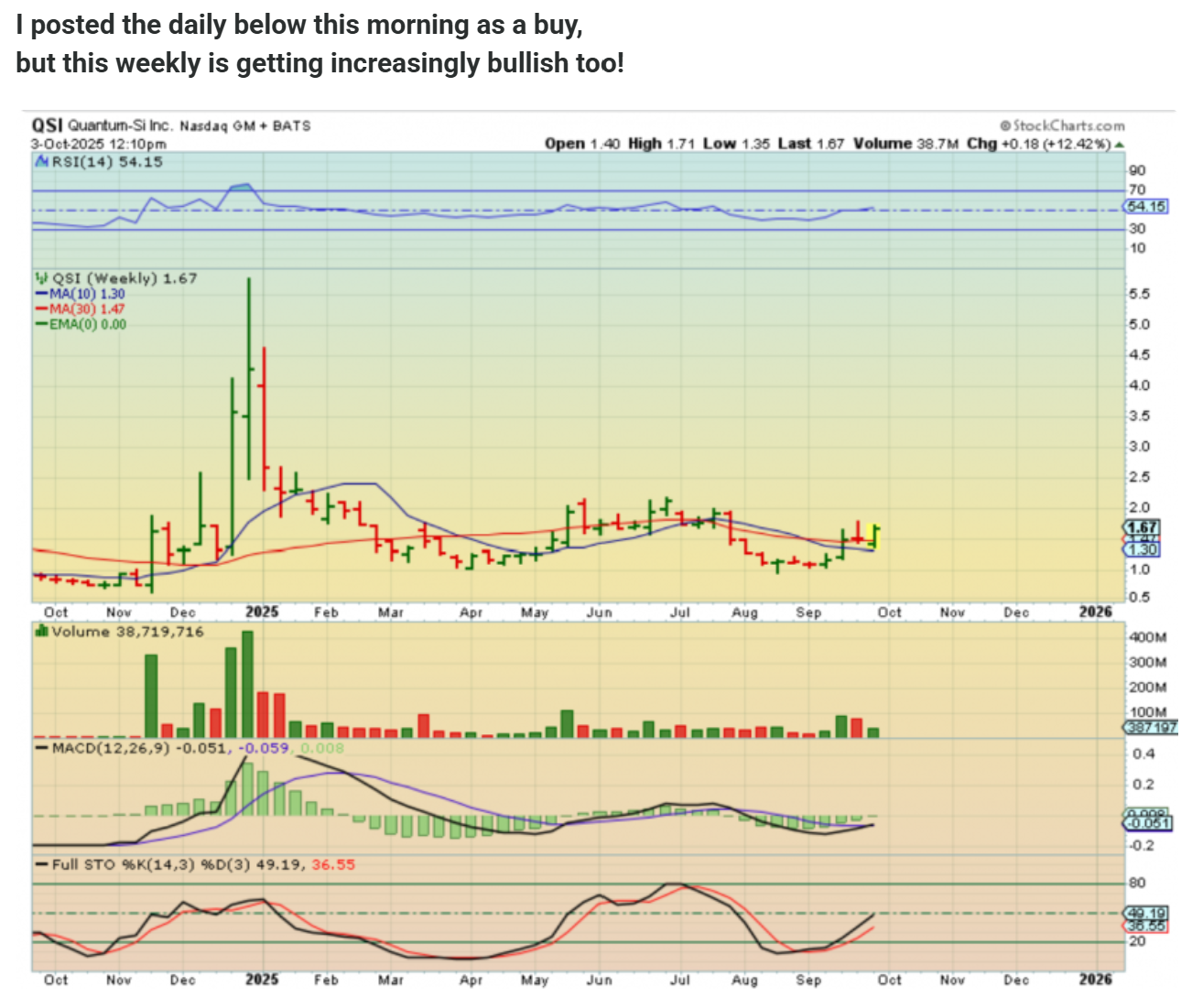Click the Volume 38,719,716 panel label
The height and width of the screenshot is (1008, 1203).
[127, 632]
